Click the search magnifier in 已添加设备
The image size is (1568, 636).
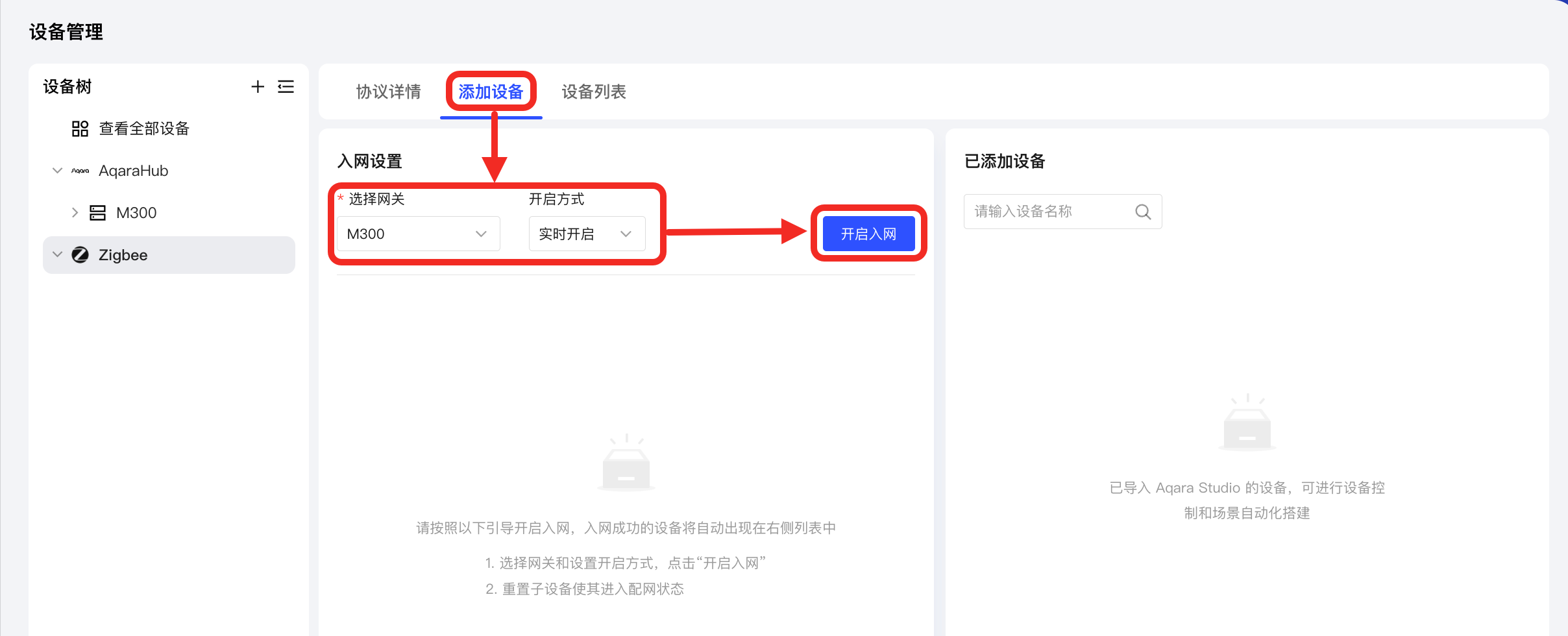(x=1143, y=212)
